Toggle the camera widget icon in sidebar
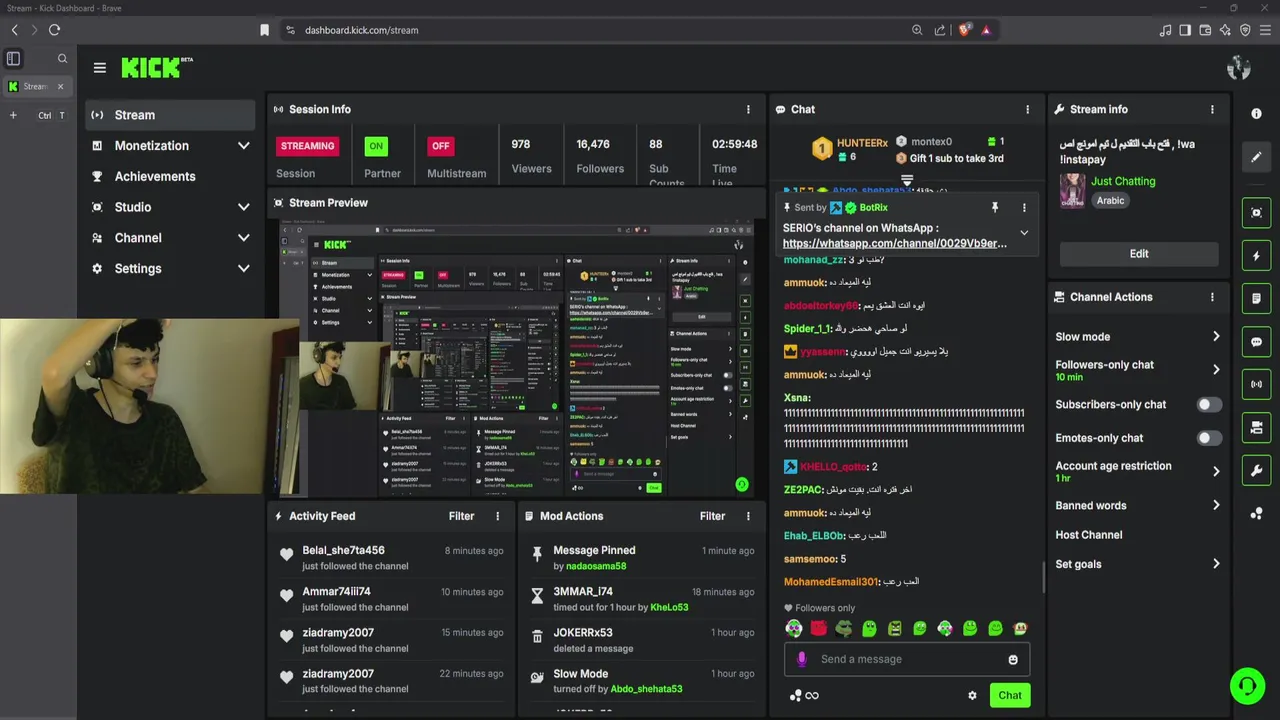The height and width of the screenshot is (720, 1280). tap(1257, 427)
